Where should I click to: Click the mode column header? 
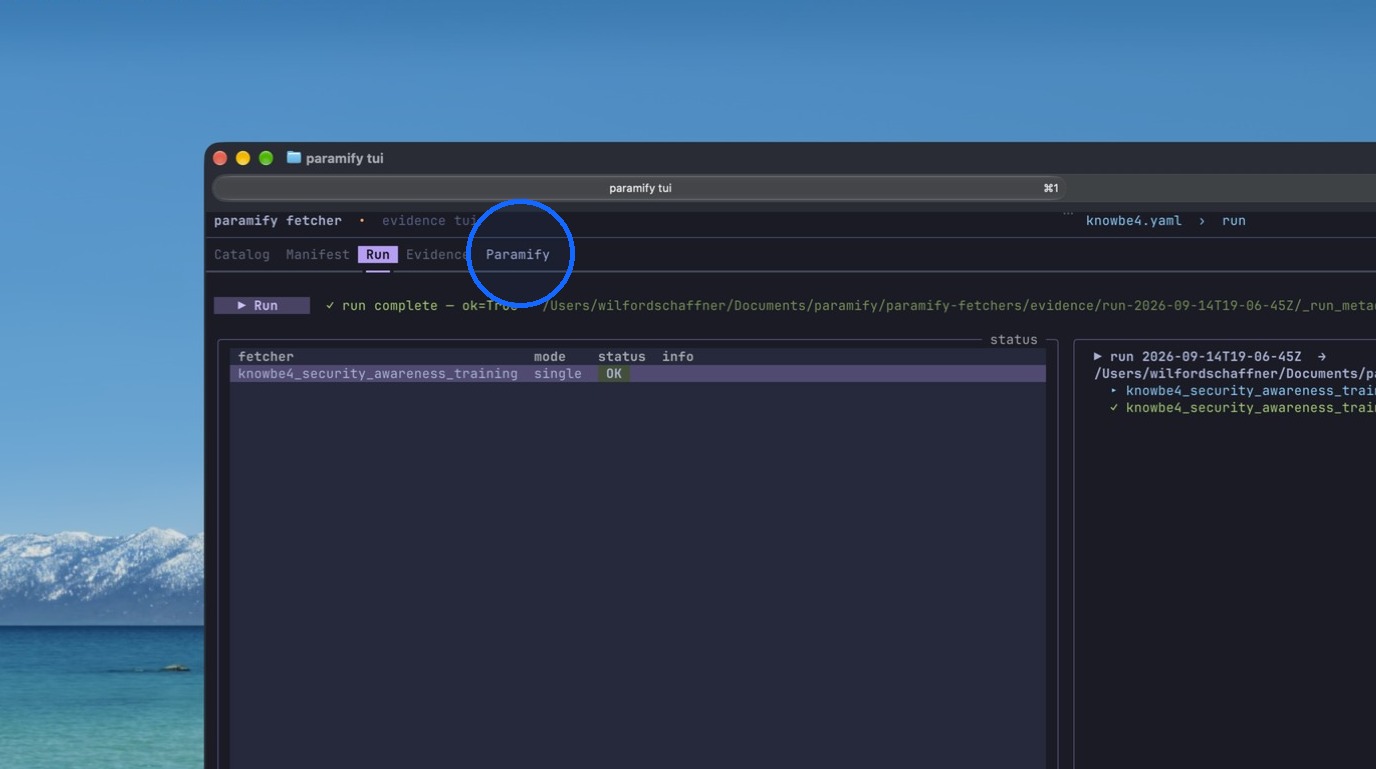tap(550, 356)
